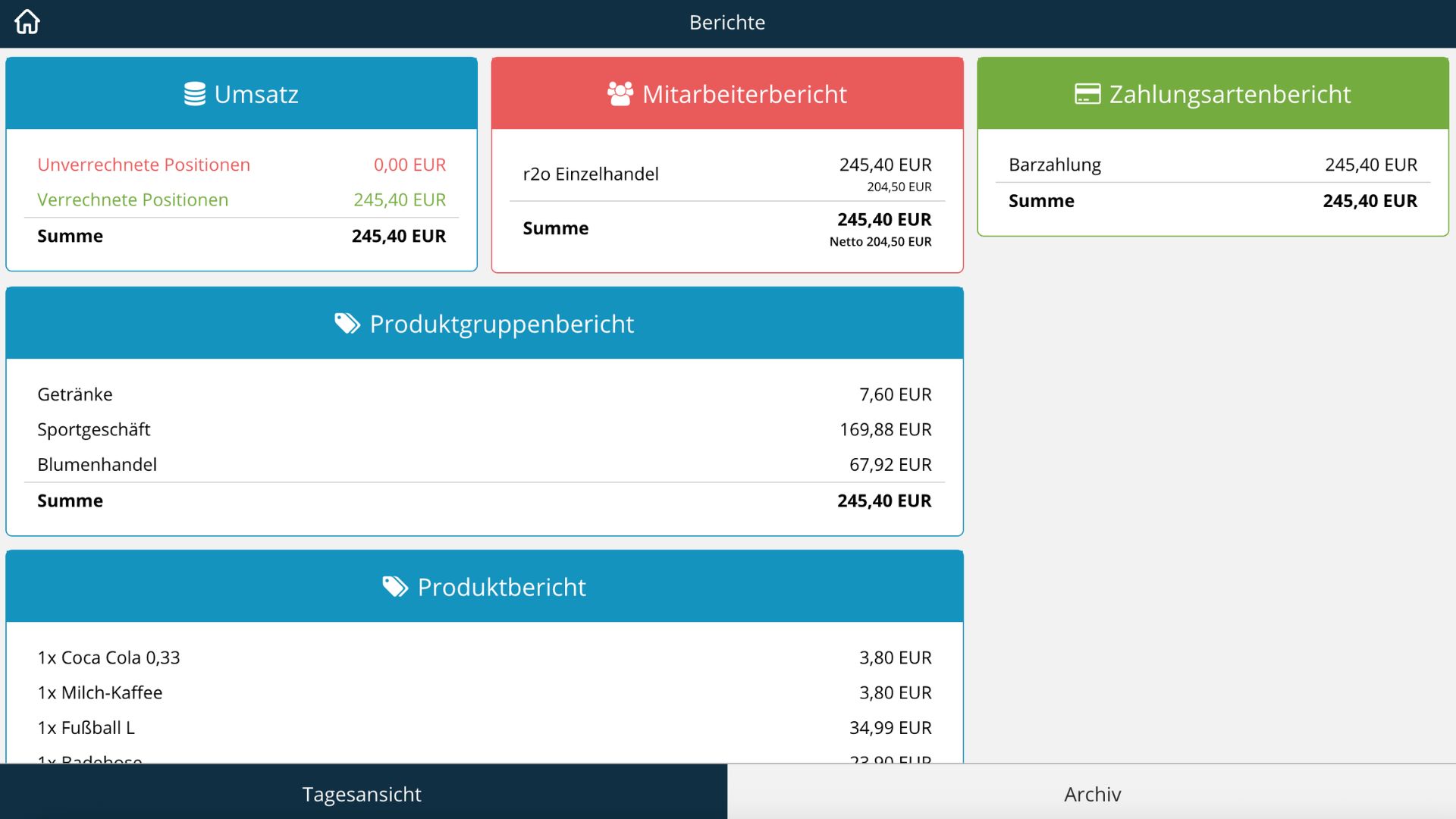
Task: Select the Blumenhandel product group row
Action: [x=485, y=464]
